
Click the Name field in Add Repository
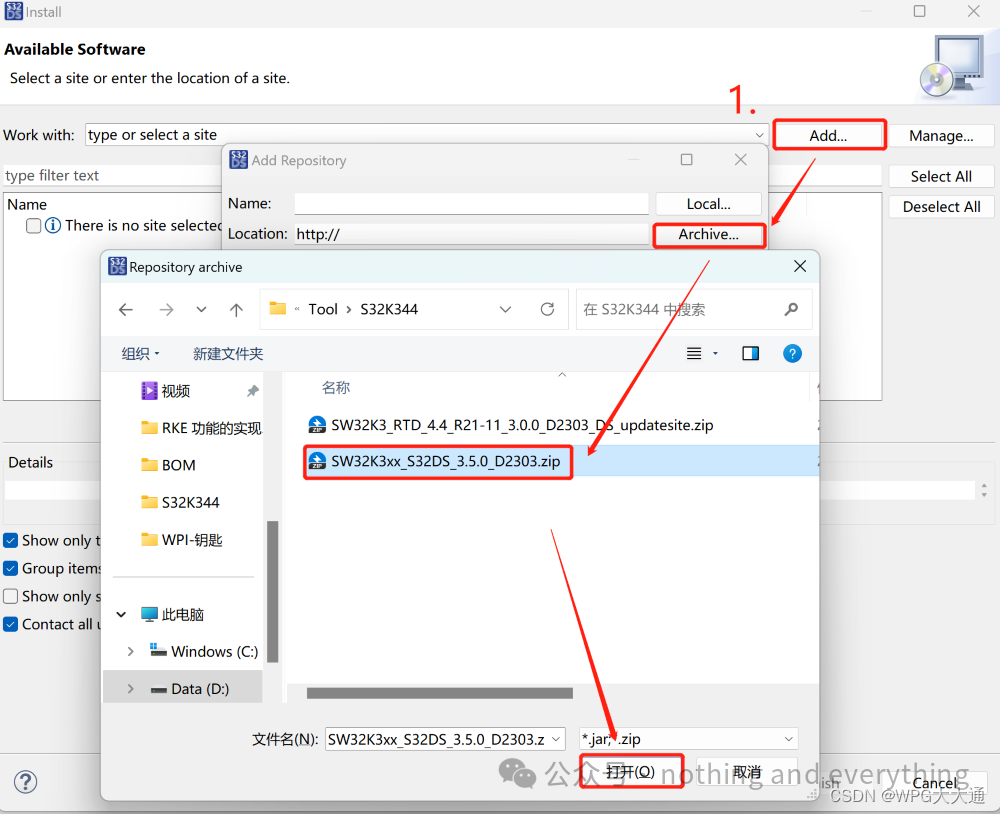(x=471, y=204)
